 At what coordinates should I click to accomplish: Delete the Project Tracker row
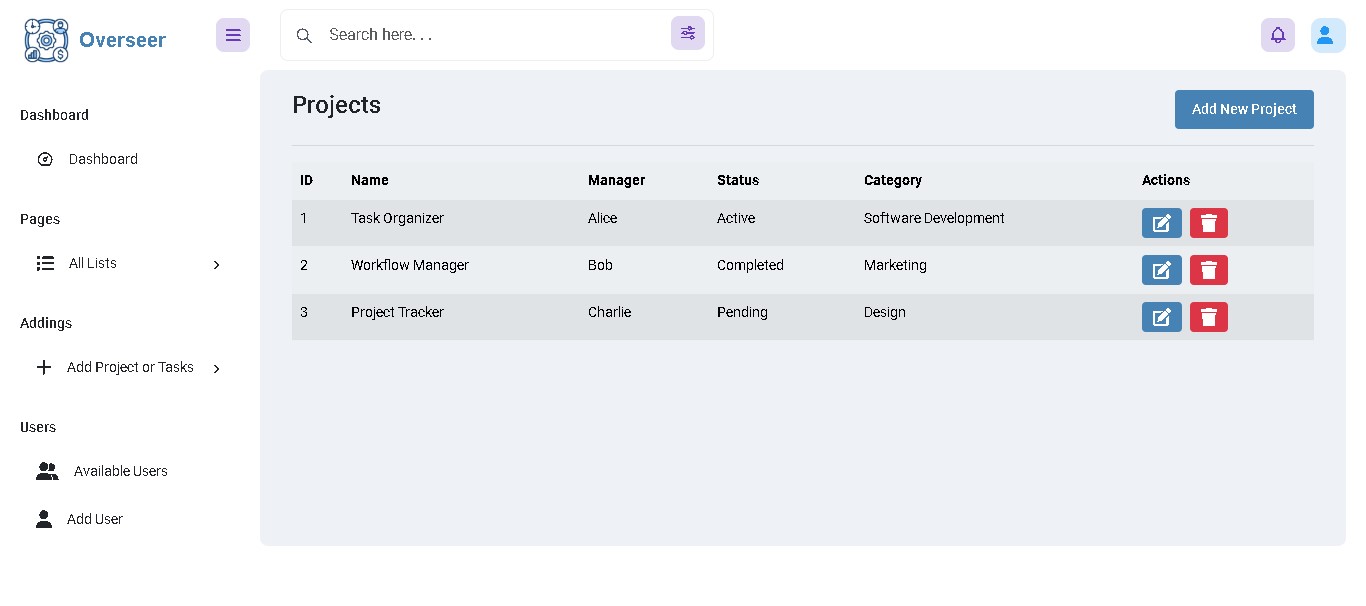[x=1208, y=317]
